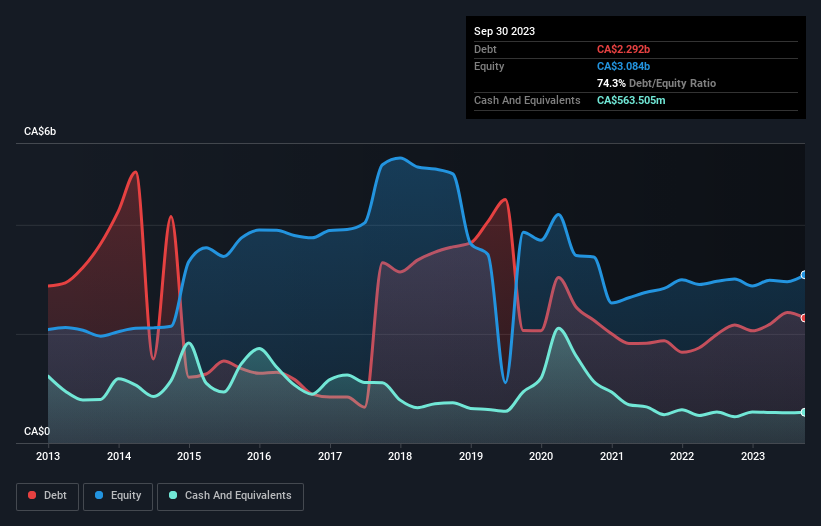Image resolution: width=821 pixels, height=526 pixels.
Task: Click the red Debt endpoint marker
Action: [x=804, y=318]
